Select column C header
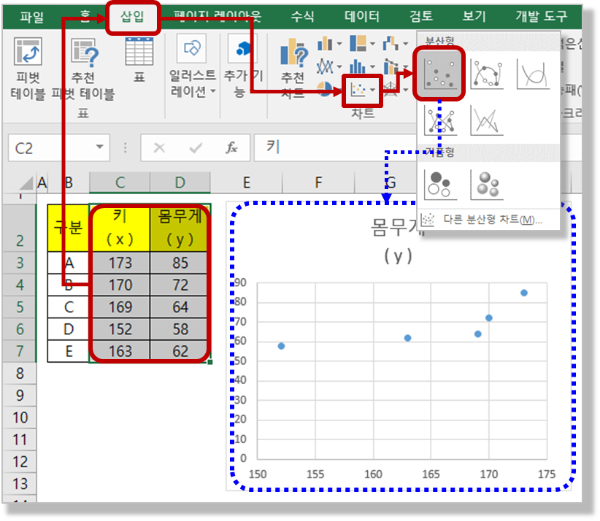 pos(120,182)
